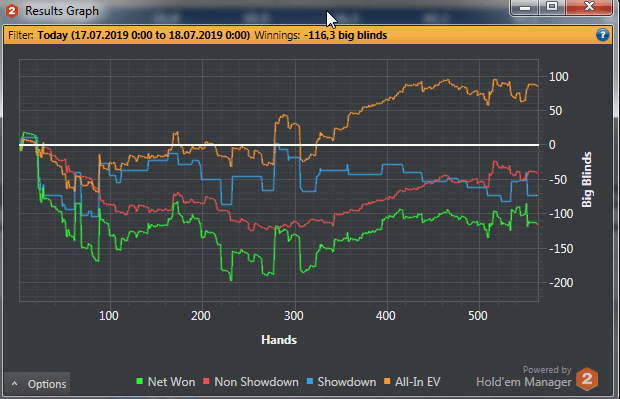Screen dimensions: 620x399
Task: Click the Today date range filter text
Action: click(144, 35)
